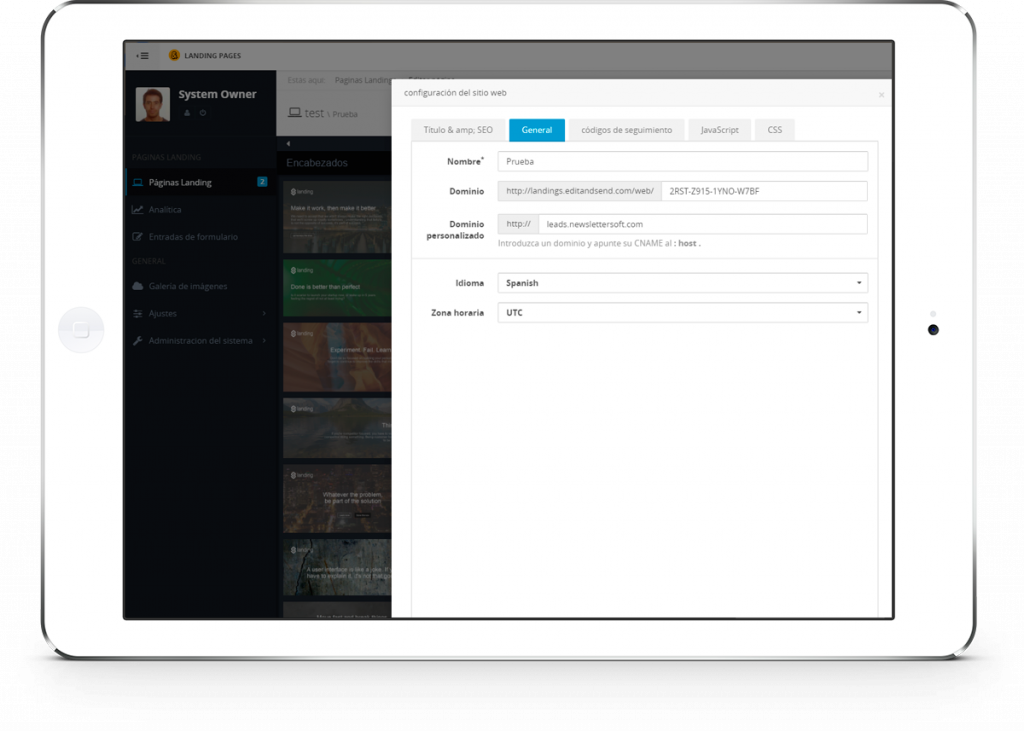Open the JavaScript tab

[x=720, y=130]
